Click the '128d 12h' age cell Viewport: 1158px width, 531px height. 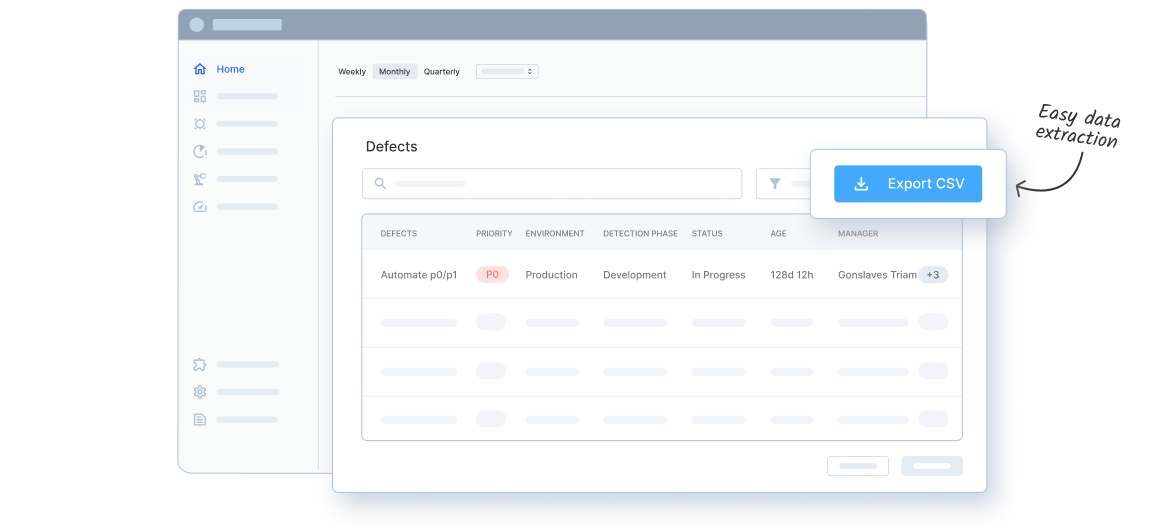(x=792, y=275)
